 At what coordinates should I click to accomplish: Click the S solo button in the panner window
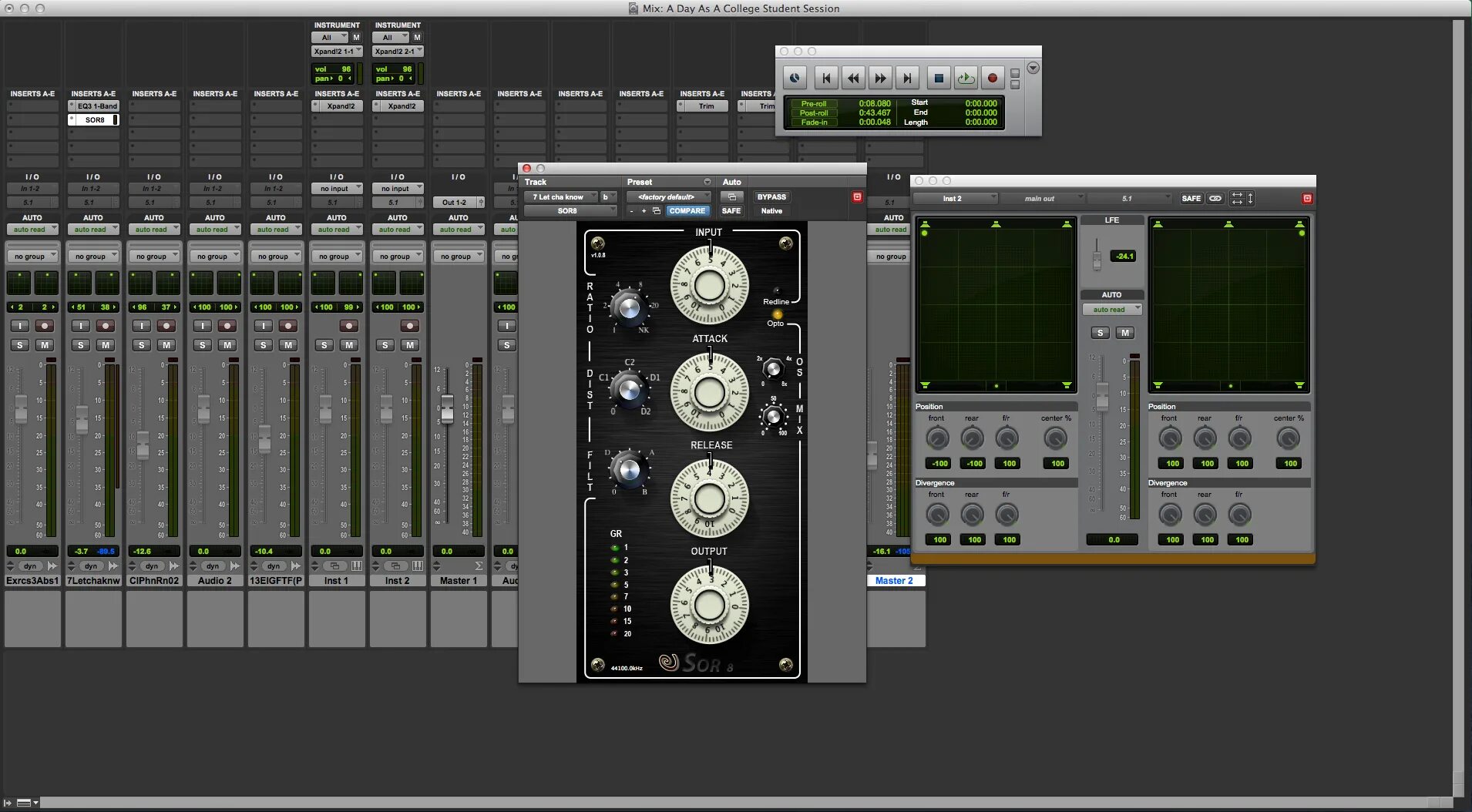pyautogui.click(x=1101, y=334)
